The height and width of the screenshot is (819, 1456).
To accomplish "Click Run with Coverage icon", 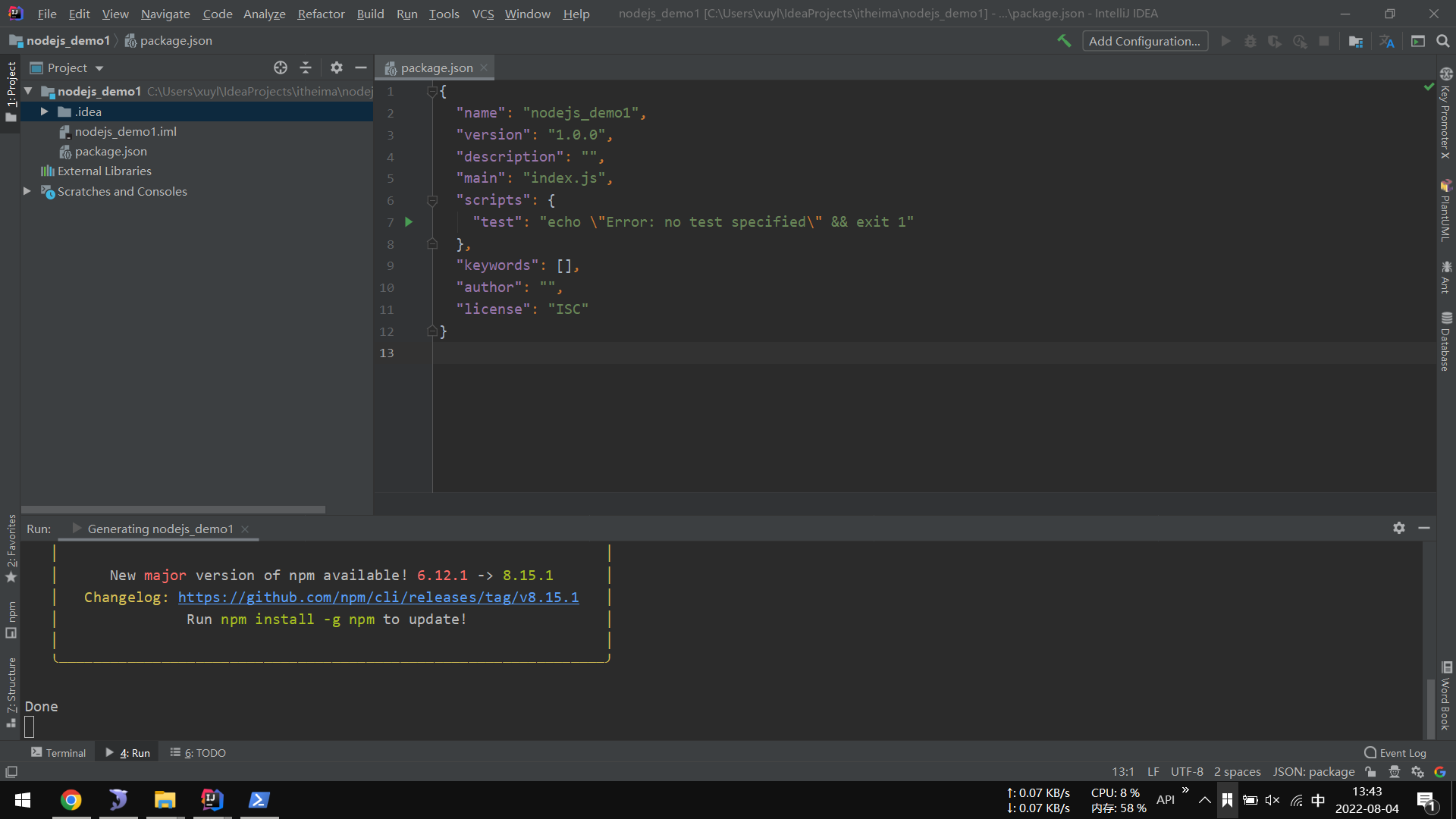I will coord(1275,41).
